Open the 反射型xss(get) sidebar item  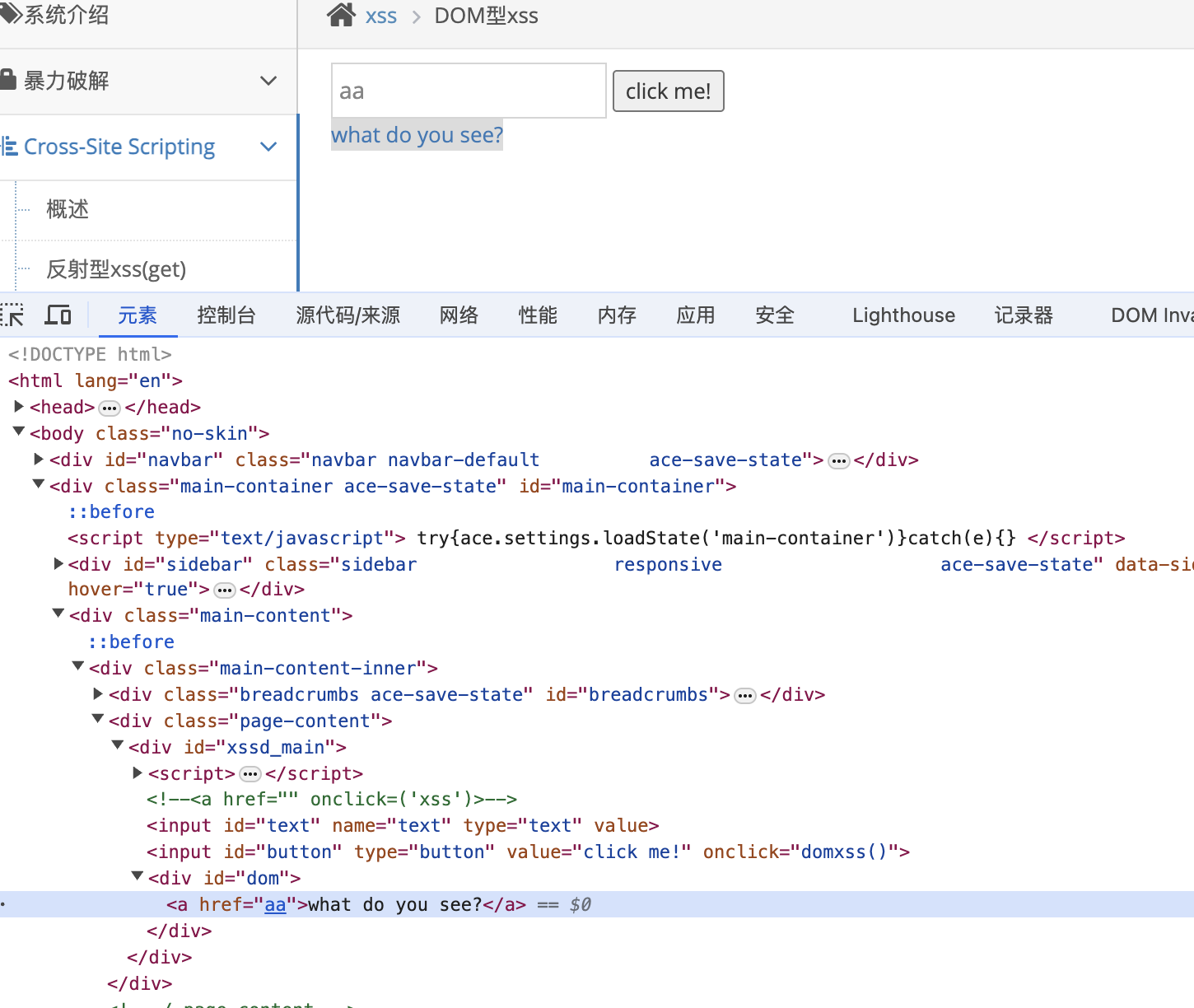point(116,269)
